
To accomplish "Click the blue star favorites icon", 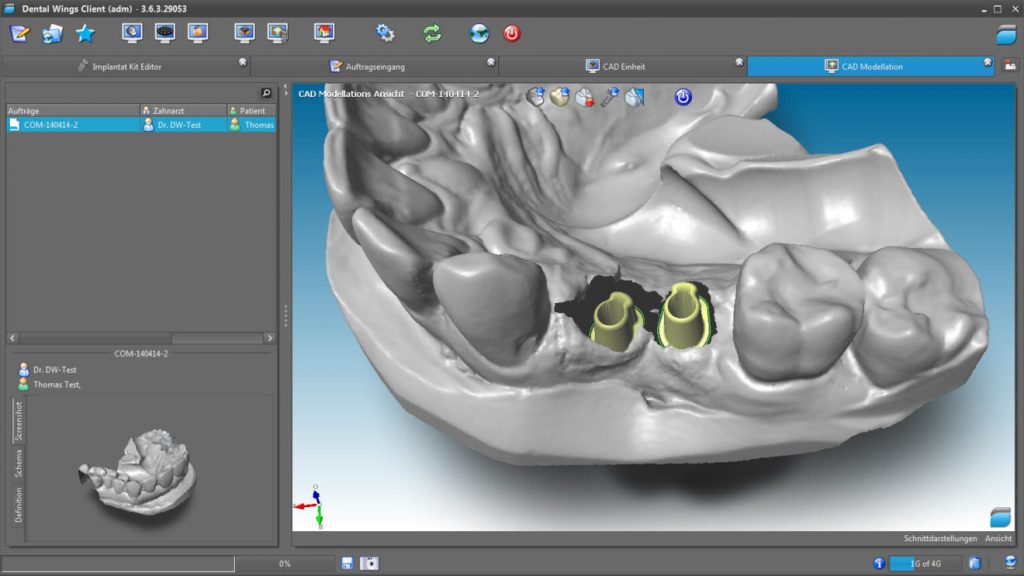I will (85, 33).
